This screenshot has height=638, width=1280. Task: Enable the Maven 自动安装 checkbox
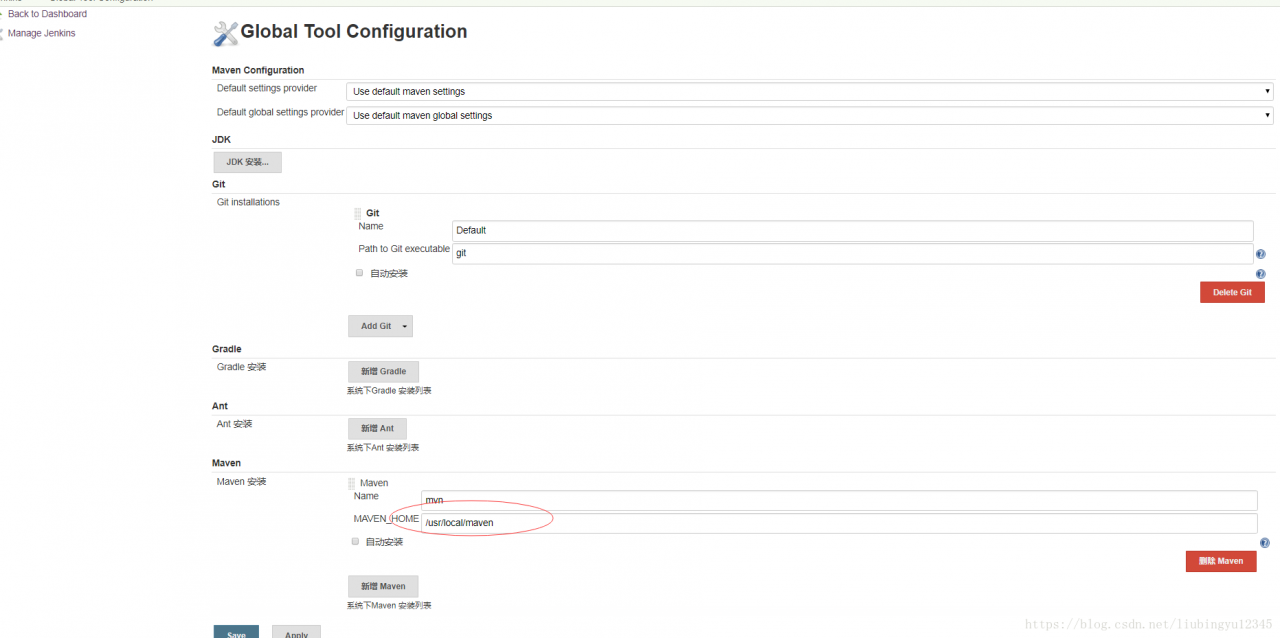pyautogui.click(x=355, y=541)
